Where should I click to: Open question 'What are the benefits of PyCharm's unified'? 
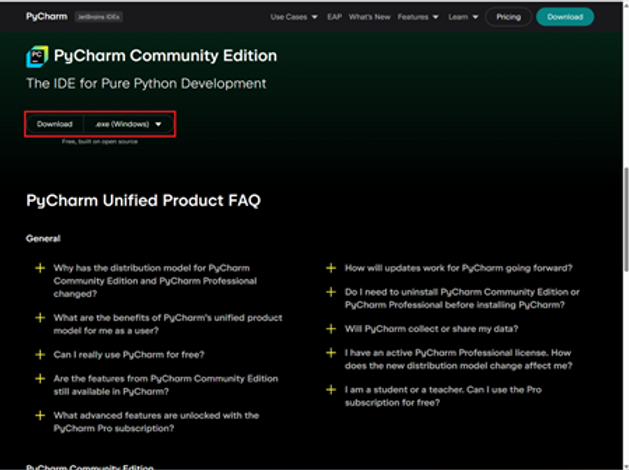[x=168, y=324]
